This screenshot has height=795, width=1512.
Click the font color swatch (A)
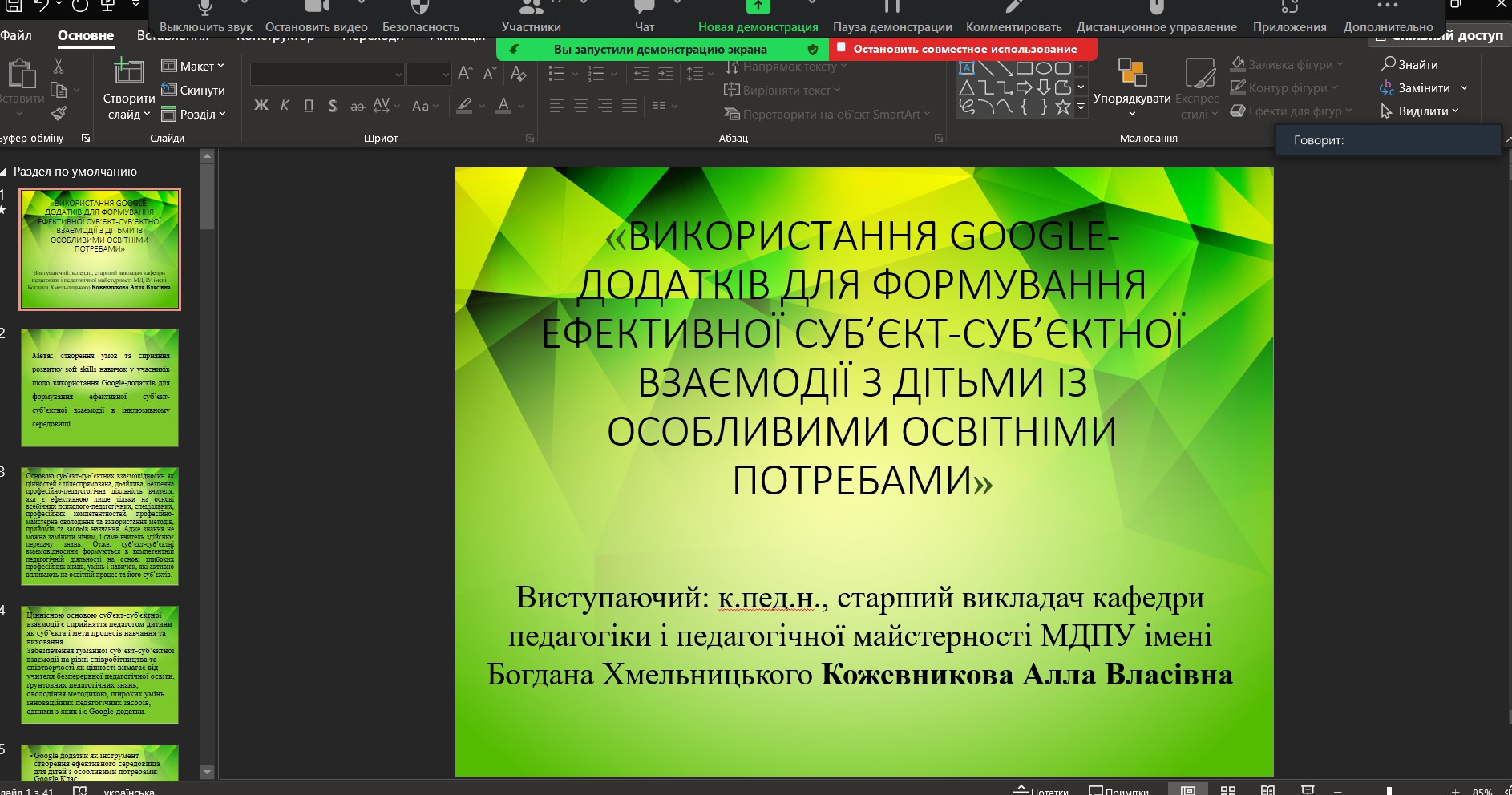[503, 106]
